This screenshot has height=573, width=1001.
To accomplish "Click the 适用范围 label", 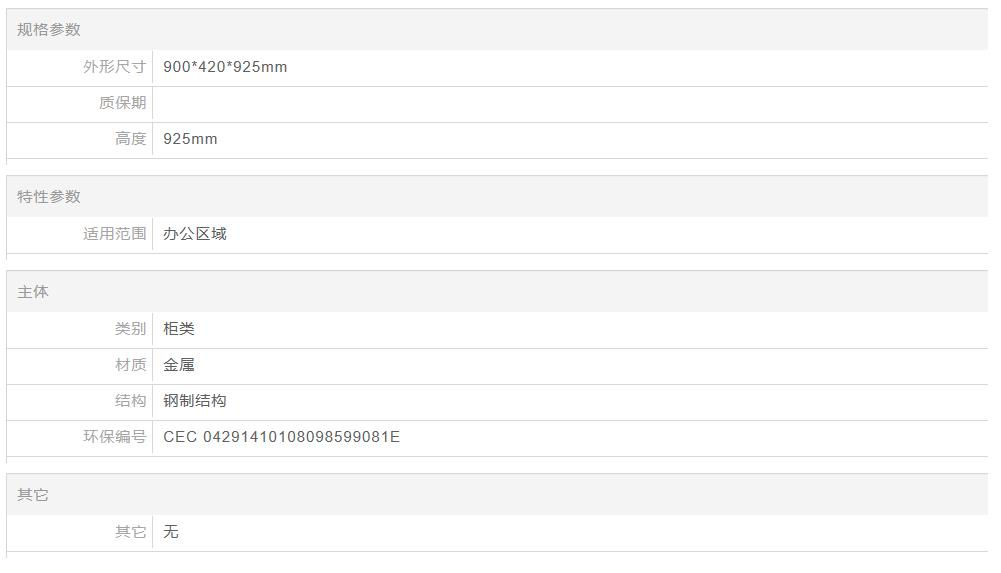I will [x=114, y=234].
